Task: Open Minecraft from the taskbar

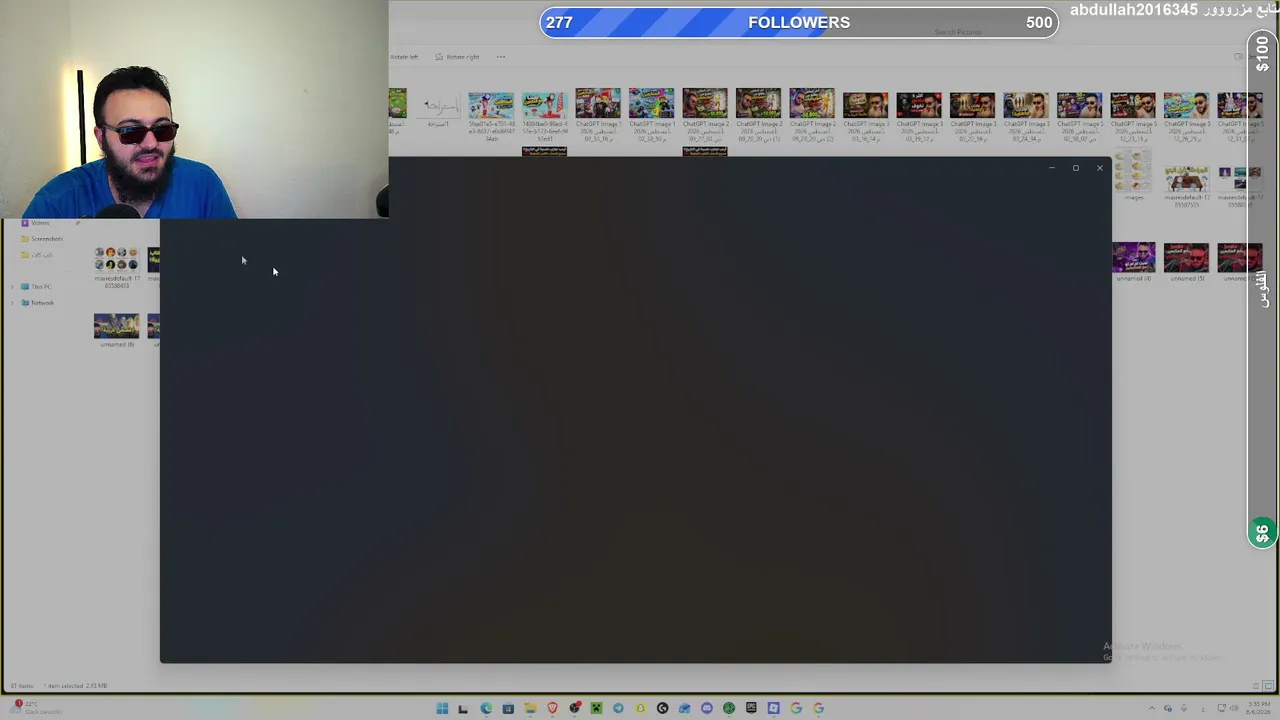Action: (x=596, y=708)
